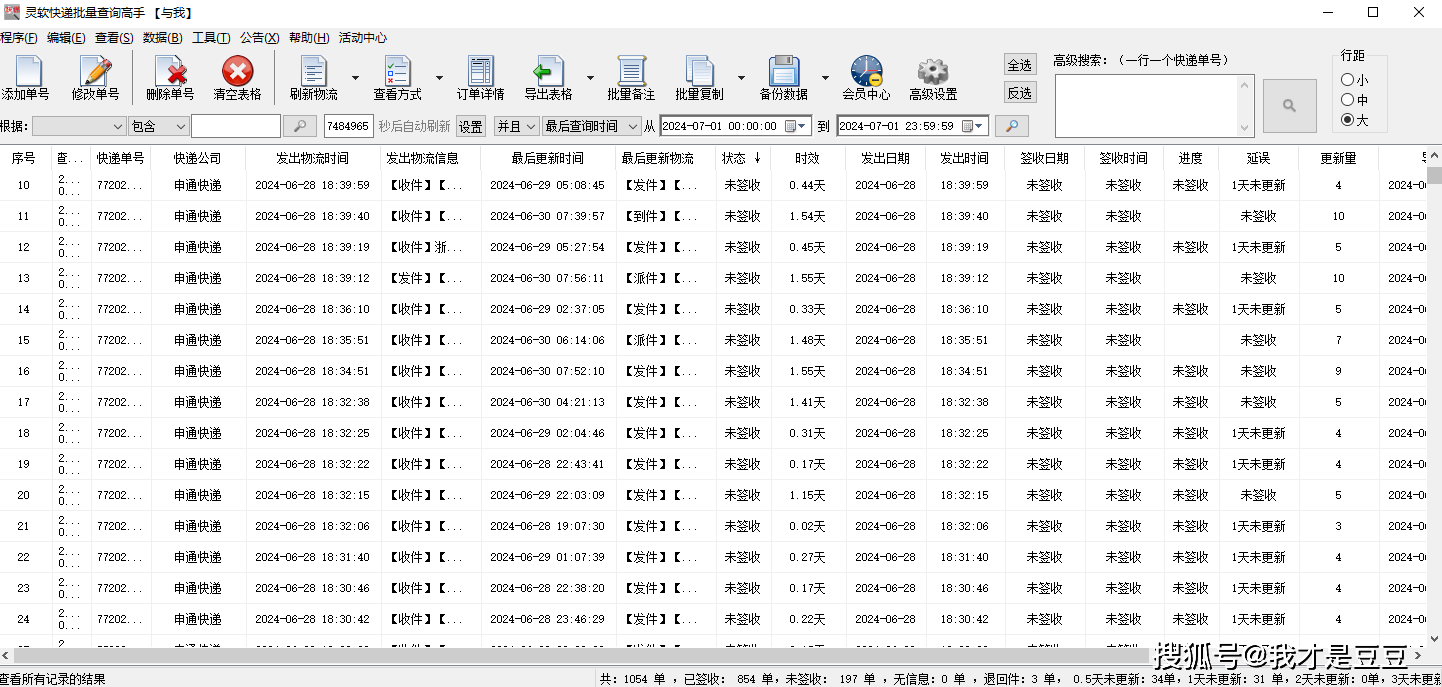Click time cell 2024-06-28 18:39:40
Image resolution: width=1442 pixels, height=687 pixels.
312,216
